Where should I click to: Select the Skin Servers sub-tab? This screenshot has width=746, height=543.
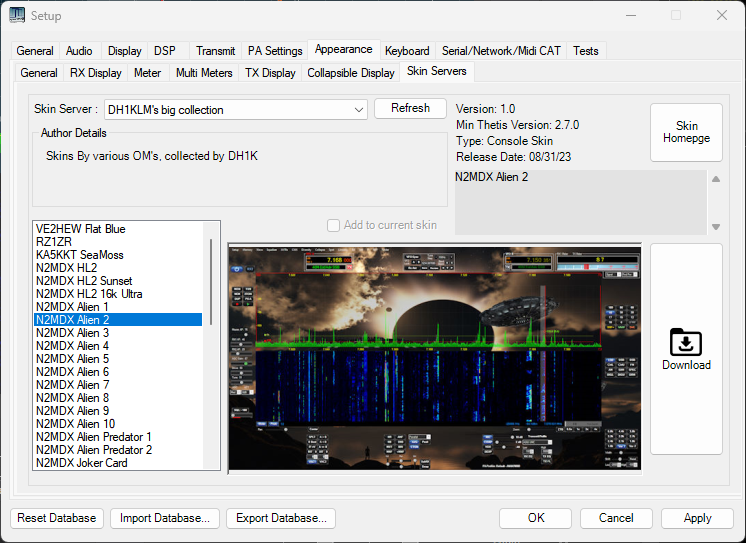tap(436, 71)
